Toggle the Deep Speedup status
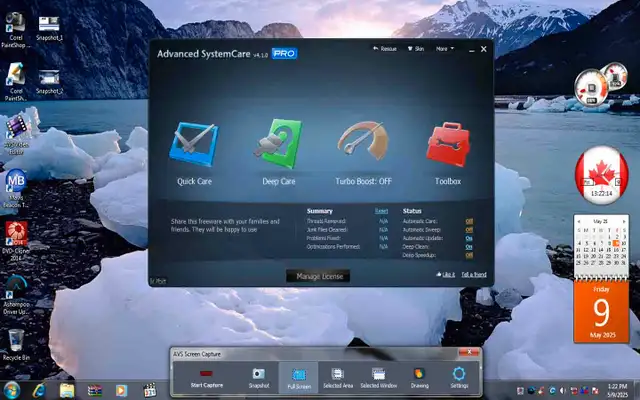This screenshot has width=640, height=400. [x=469, y=255]
